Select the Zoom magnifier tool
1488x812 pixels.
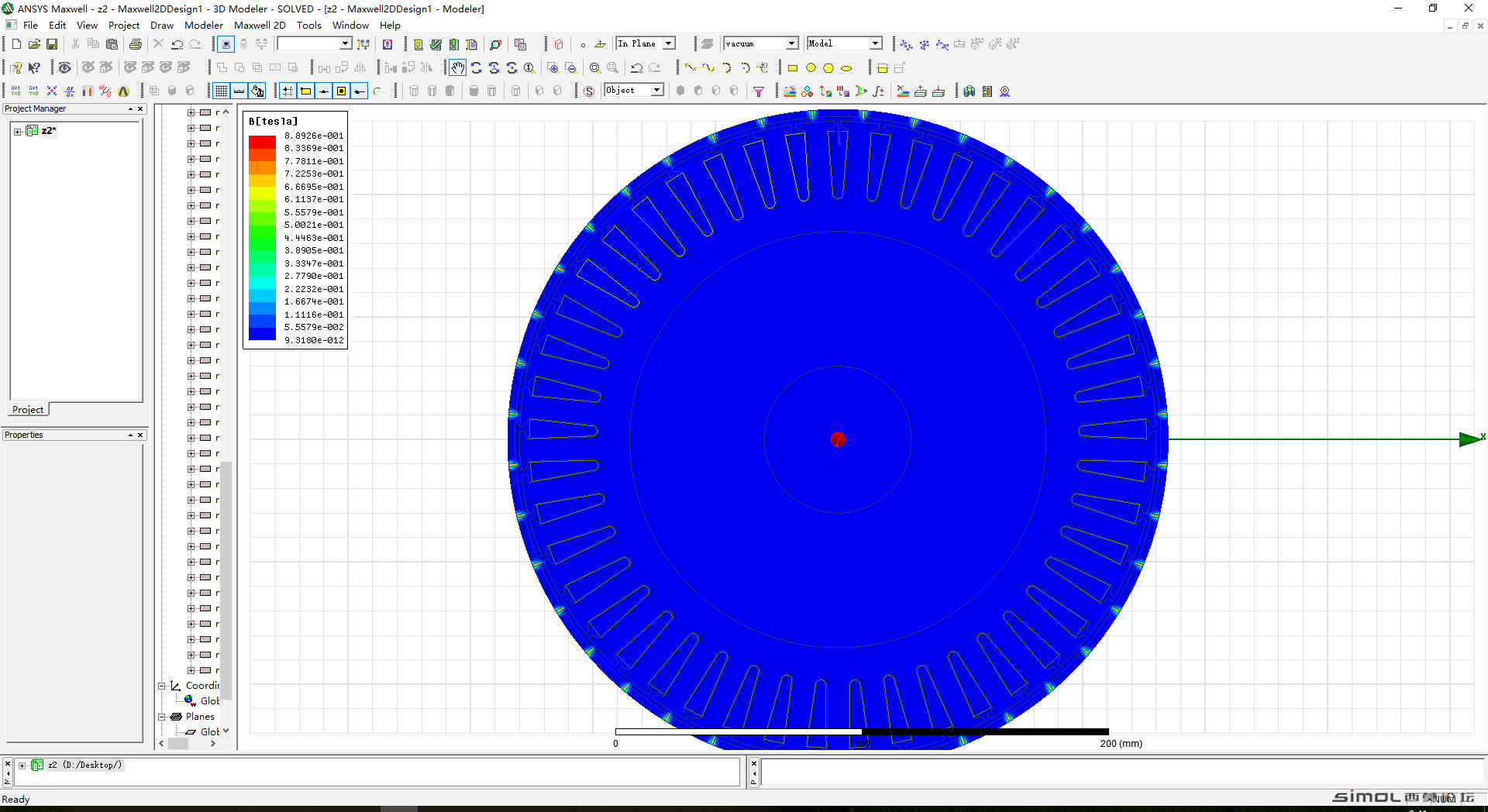click(529, 68)
